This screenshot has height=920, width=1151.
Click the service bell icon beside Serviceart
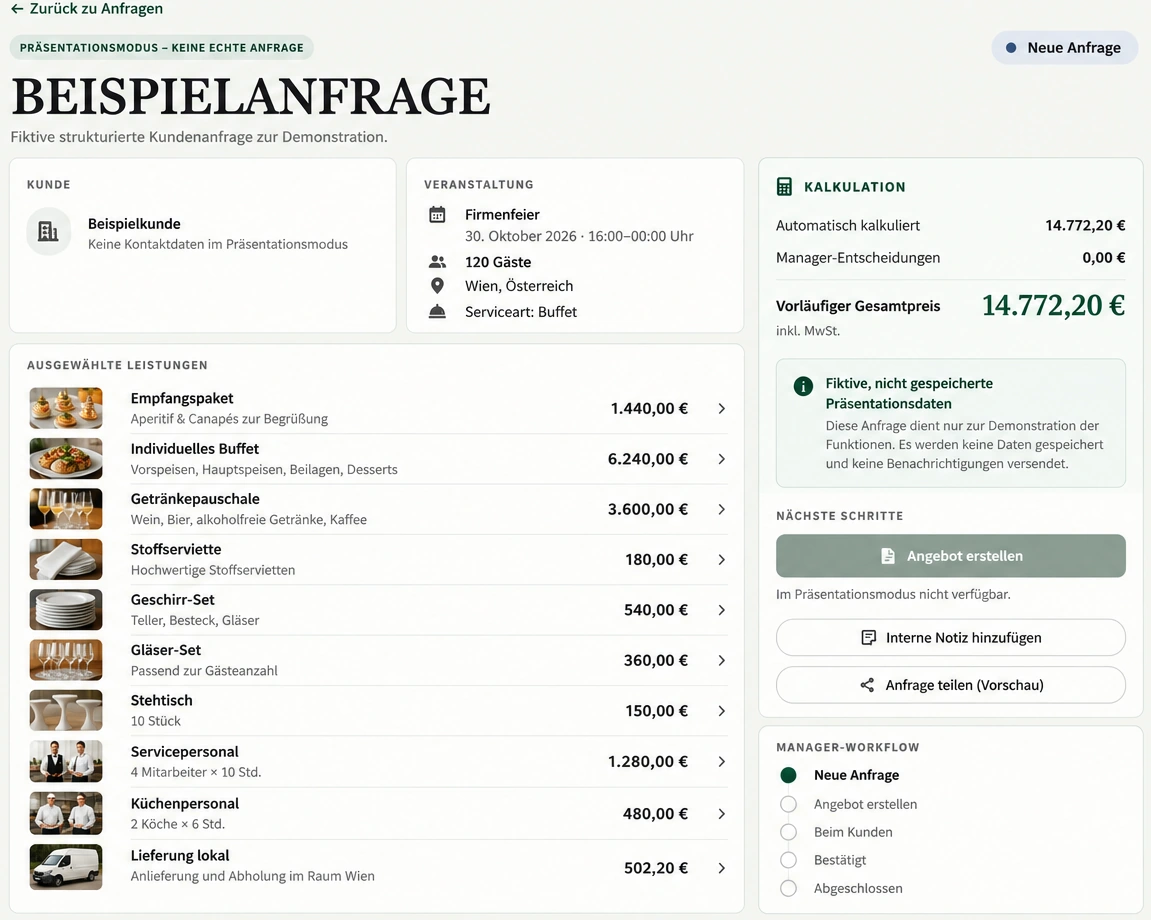click(437, 312)
